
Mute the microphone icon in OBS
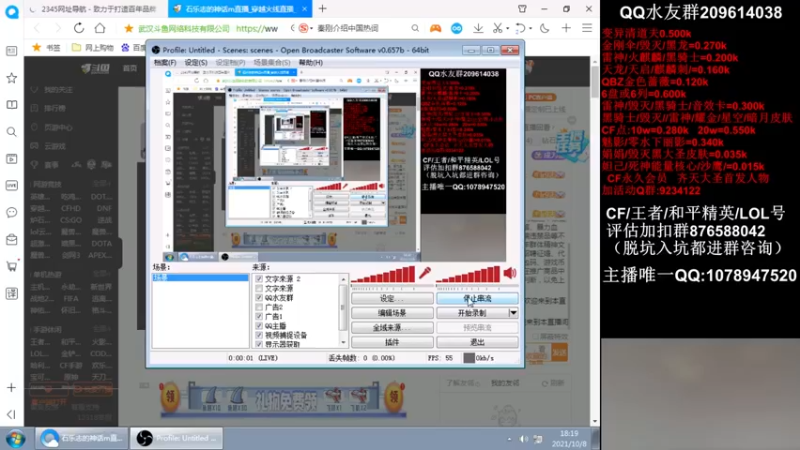pyautogui.click(x=425, y=273)
